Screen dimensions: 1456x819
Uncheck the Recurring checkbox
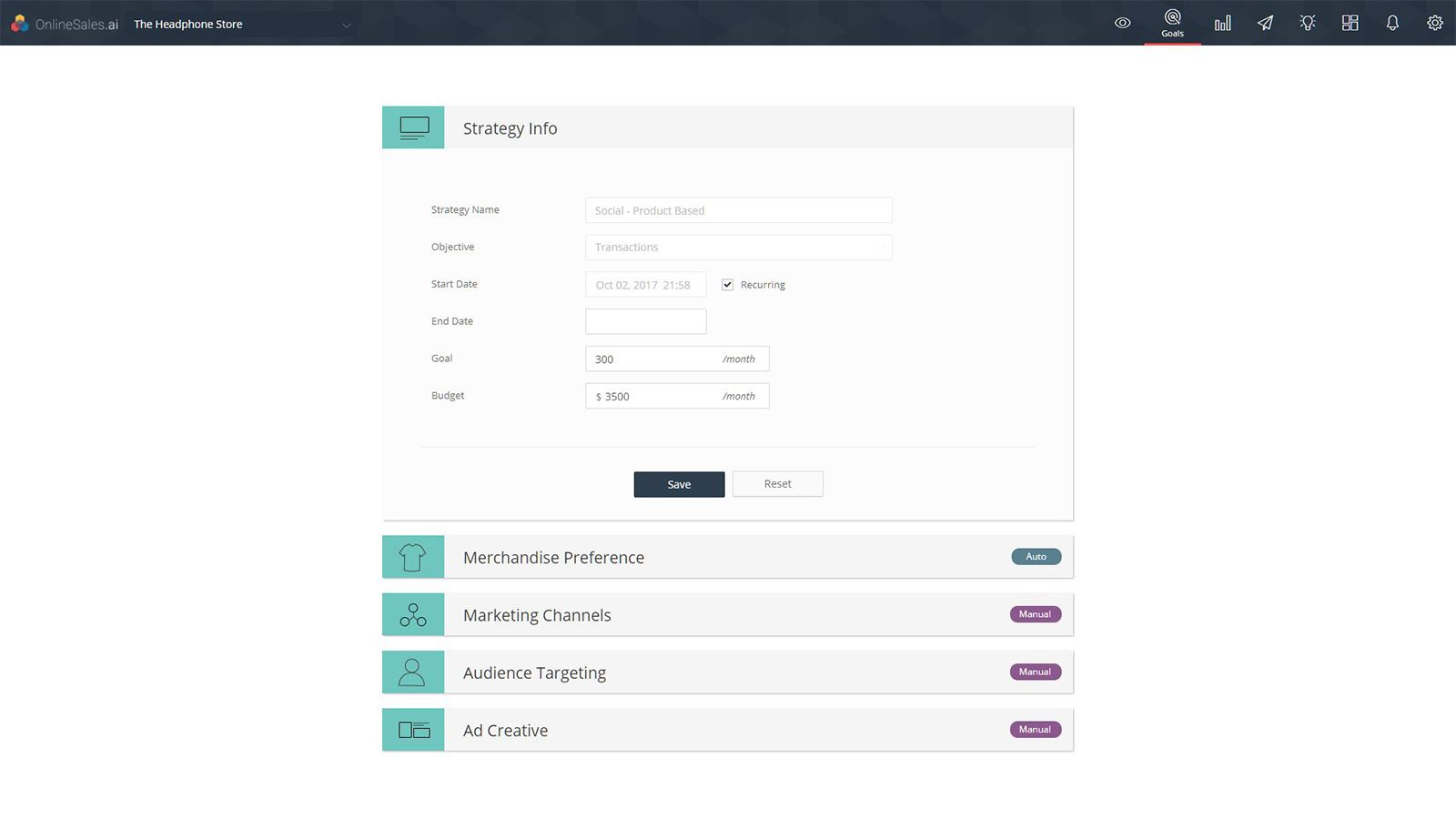pyautogui.click(x=727, y=284)
